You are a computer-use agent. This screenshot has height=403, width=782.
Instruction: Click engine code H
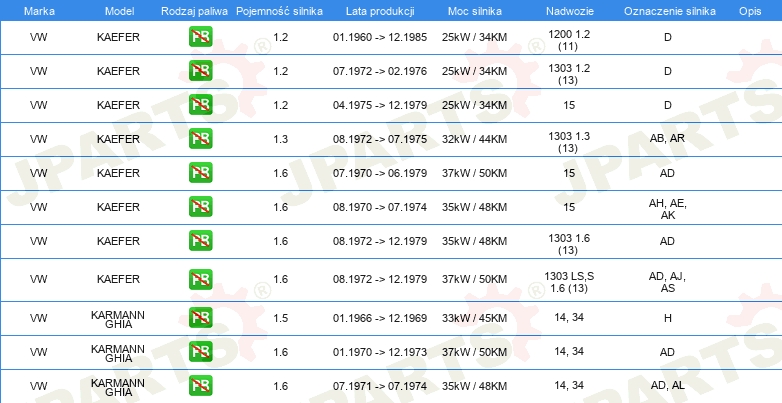(668, 318)
